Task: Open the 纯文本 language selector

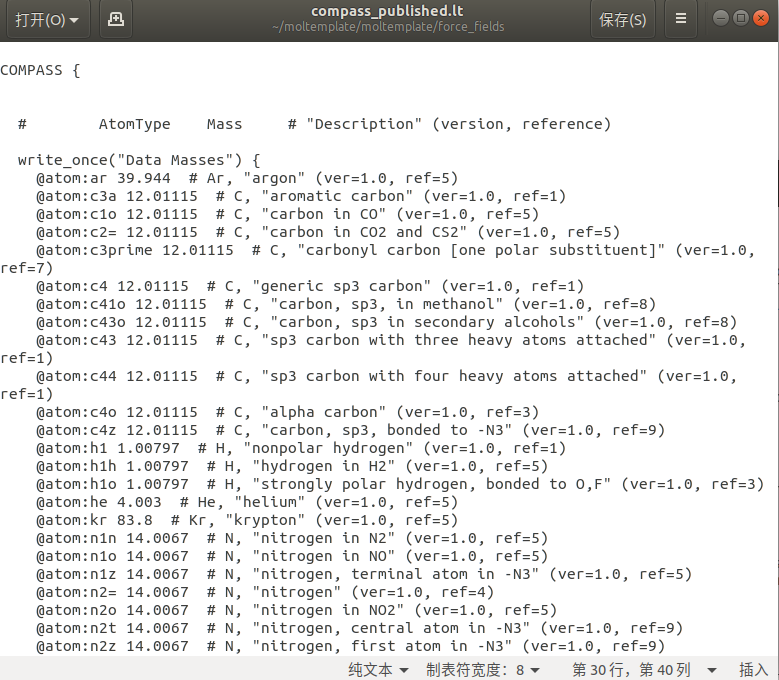Action: [378, 669]
